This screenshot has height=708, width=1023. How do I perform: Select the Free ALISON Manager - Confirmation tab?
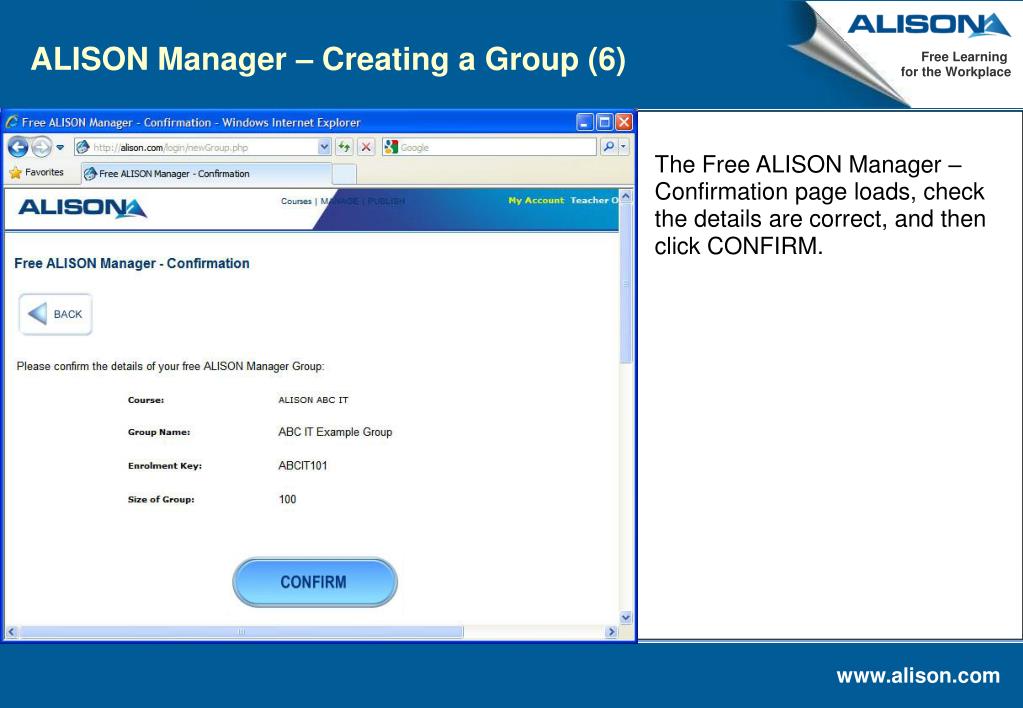(207, 174)
